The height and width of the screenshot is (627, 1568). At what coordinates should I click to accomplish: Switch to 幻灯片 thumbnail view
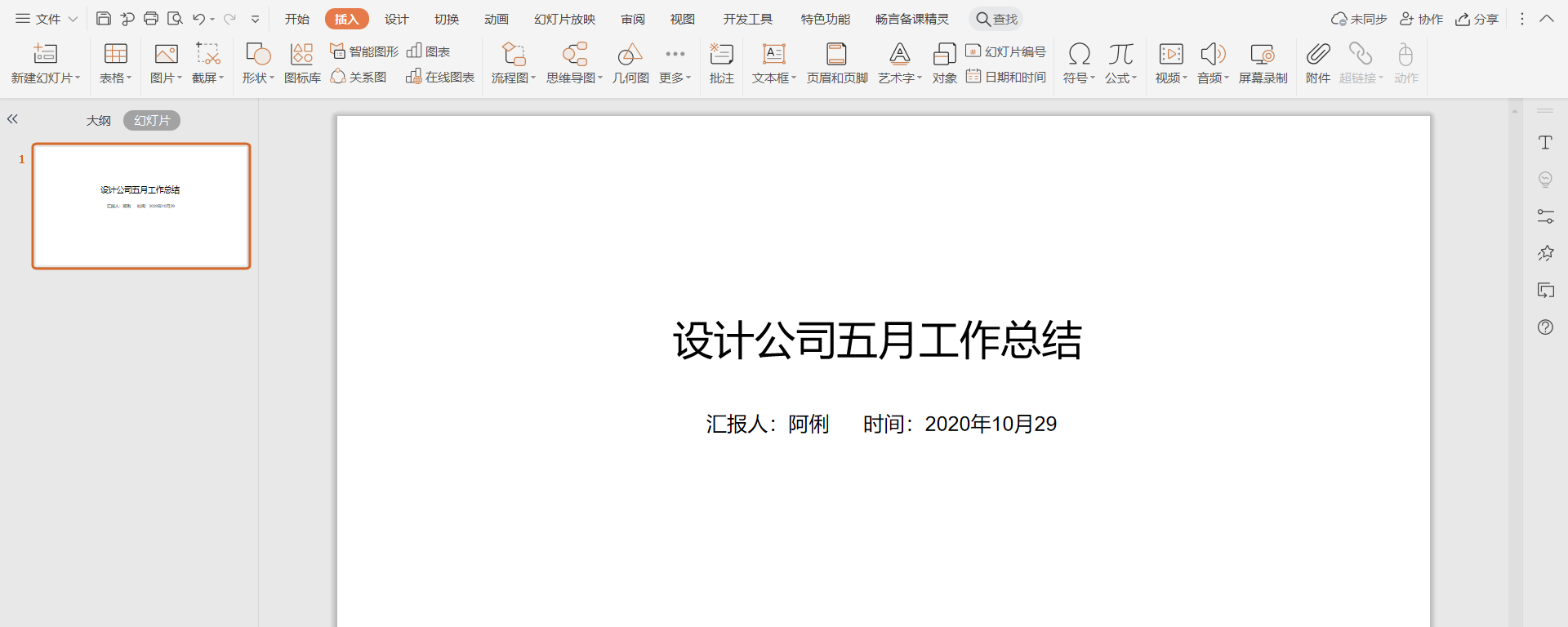pos(152,120)
